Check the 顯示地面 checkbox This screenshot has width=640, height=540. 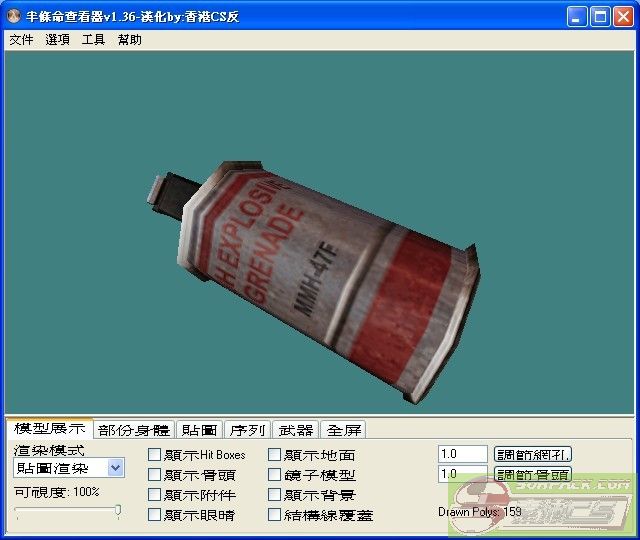click(275, 455)
